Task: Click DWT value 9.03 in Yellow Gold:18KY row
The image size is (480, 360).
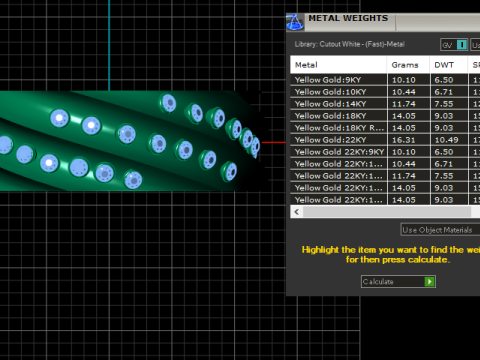Action: (444, 116)
